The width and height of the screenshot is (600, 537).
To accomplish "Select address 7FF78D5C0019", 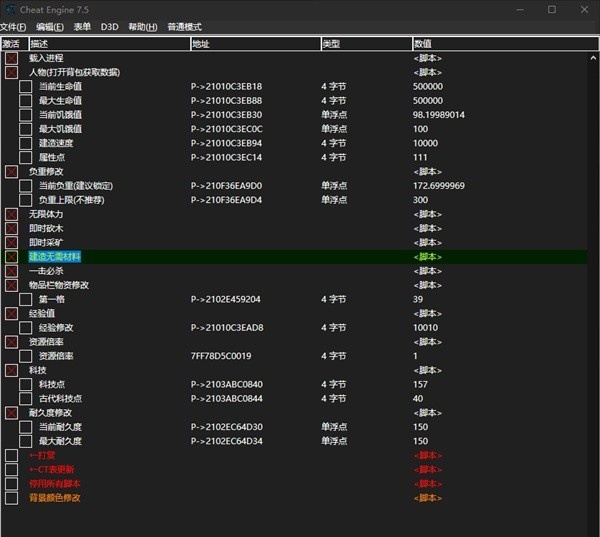I will point(221,356).
